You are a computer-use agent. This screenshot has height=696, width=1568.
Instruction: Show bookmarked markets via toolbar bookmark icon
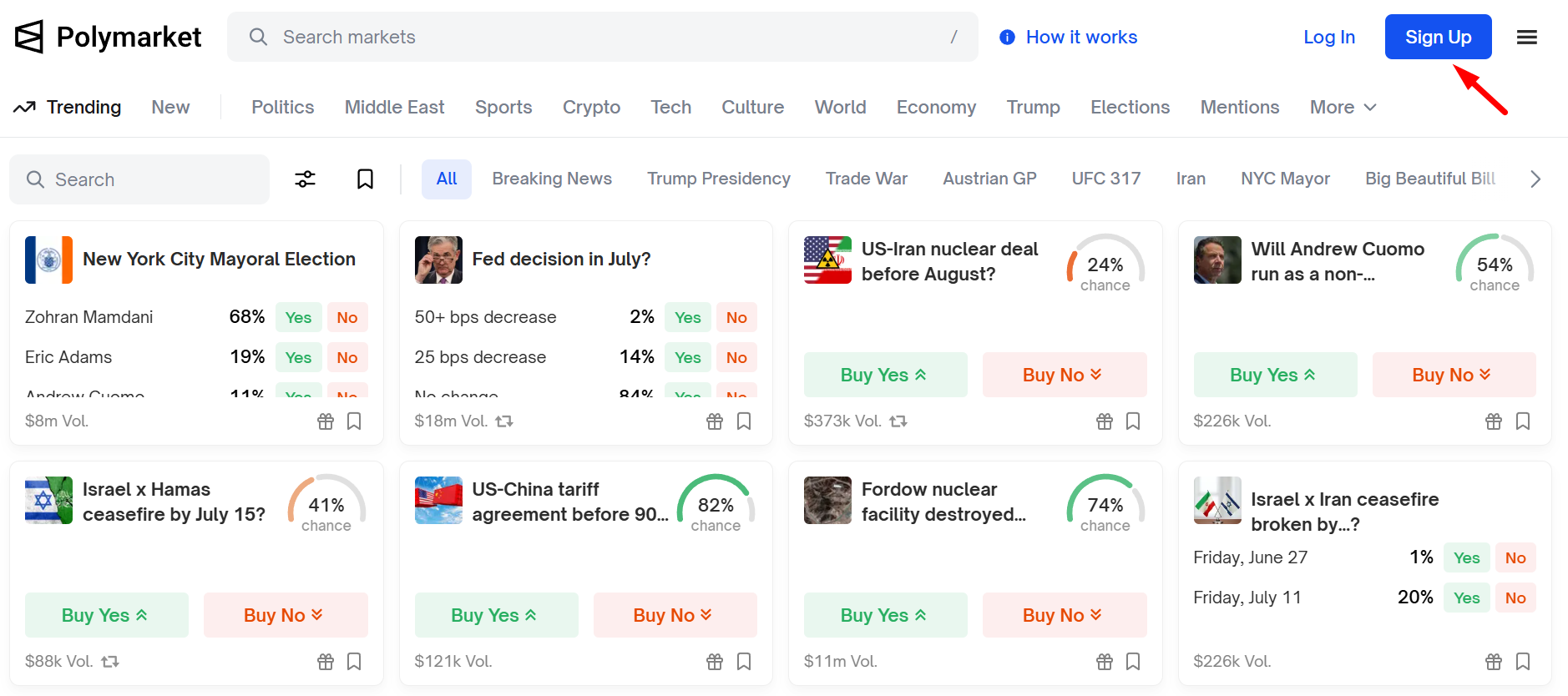[x=365, y=179]
